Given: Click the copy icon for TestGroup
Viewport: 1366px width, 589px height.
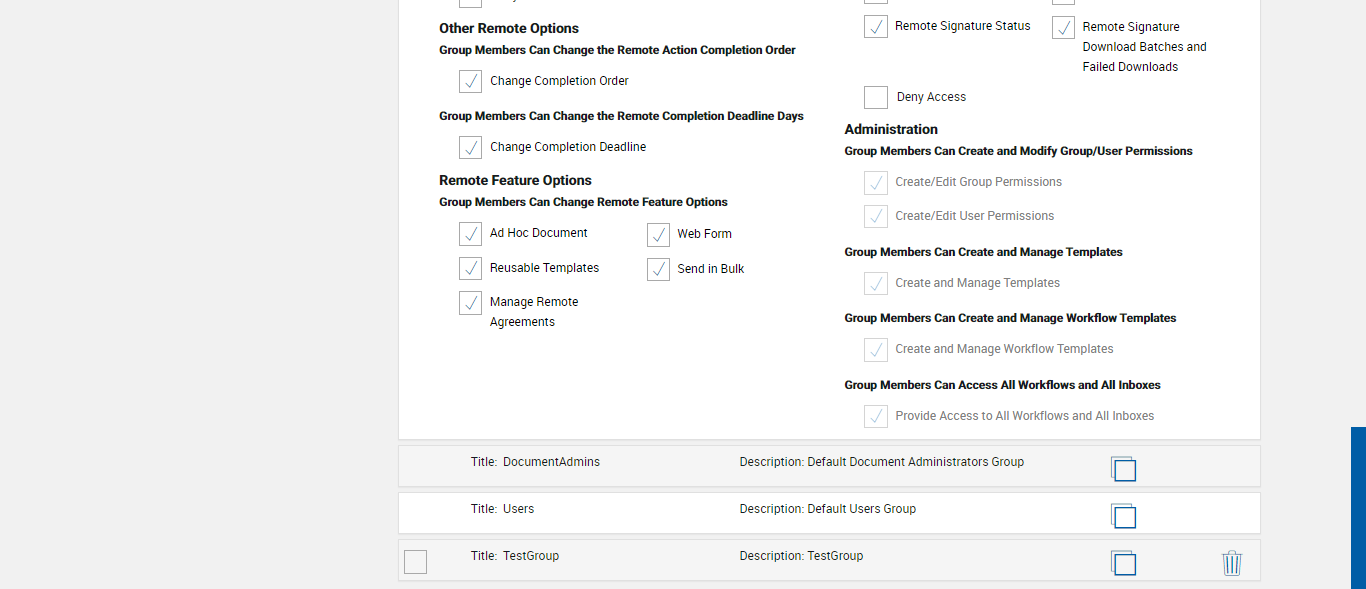Looking at the screenshot, I should pyautogui.click(x=1123, y=563).
